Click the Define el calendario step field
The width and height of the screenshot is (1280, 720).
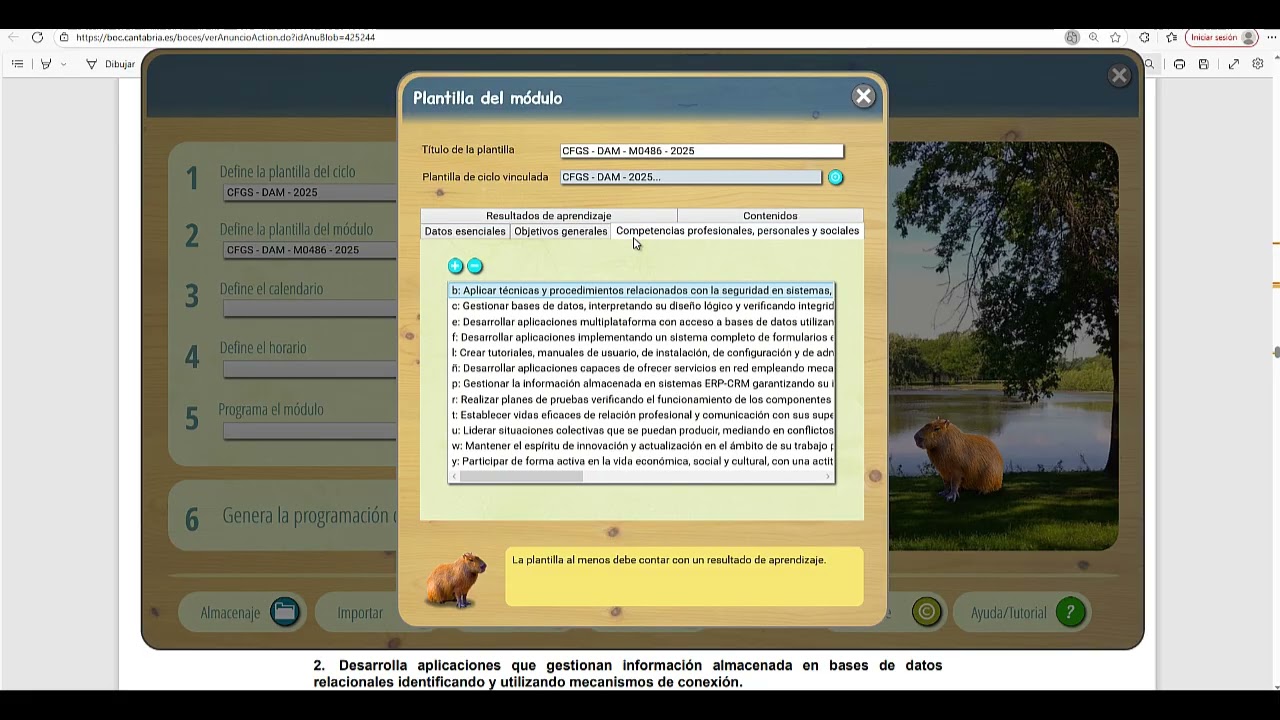310,309
